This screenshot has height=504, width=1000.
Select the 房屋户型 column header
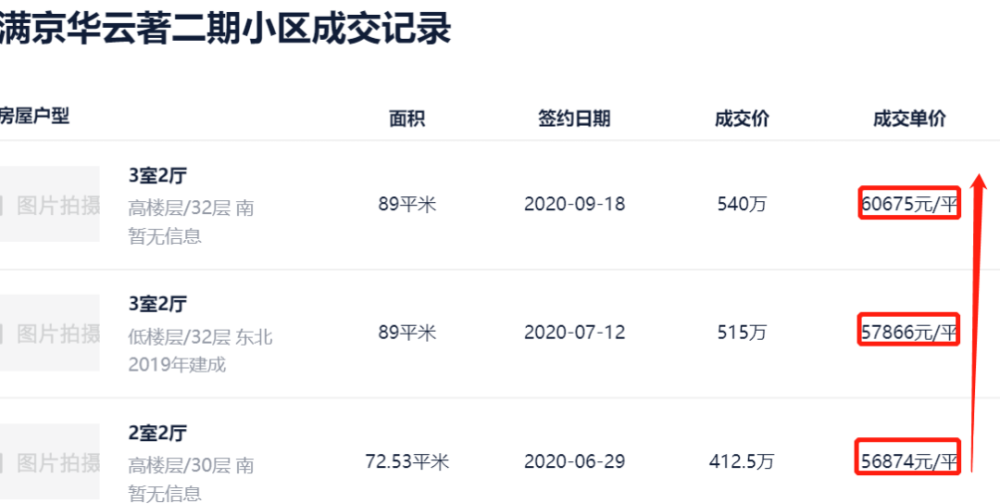[x=34, y=115]
